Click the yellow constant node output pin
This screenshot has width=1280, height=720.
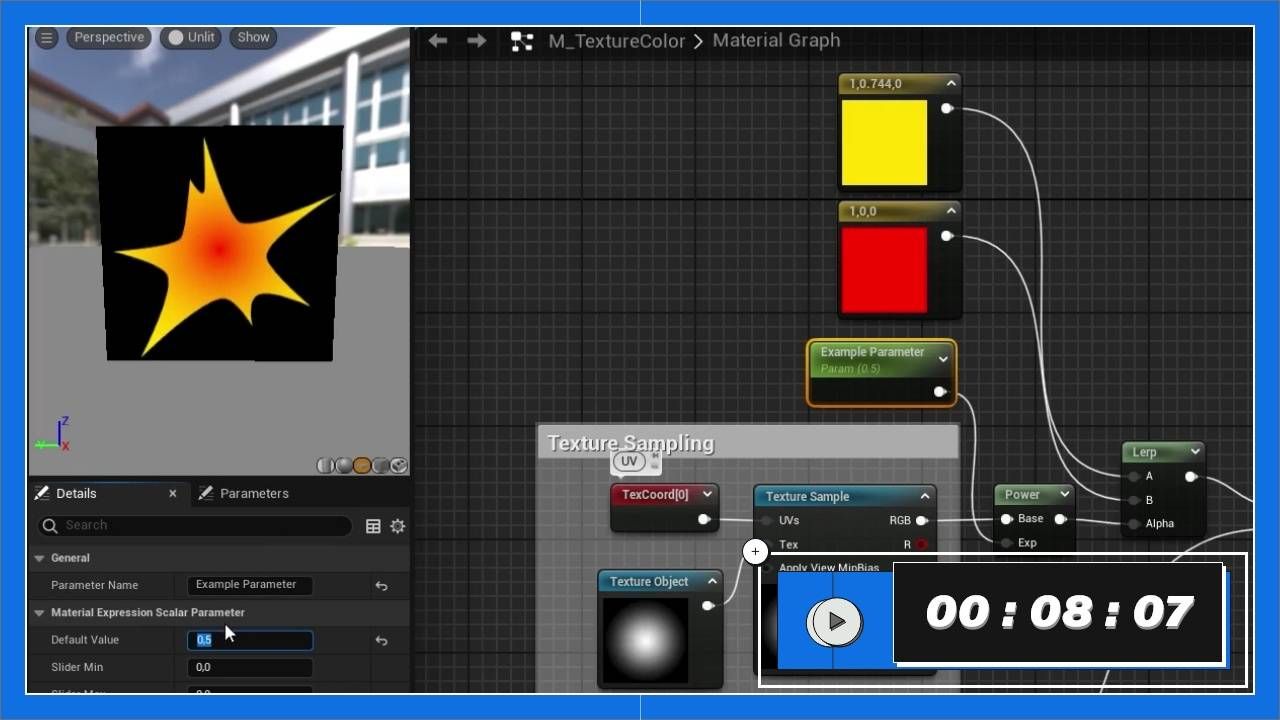coord(946,108)
